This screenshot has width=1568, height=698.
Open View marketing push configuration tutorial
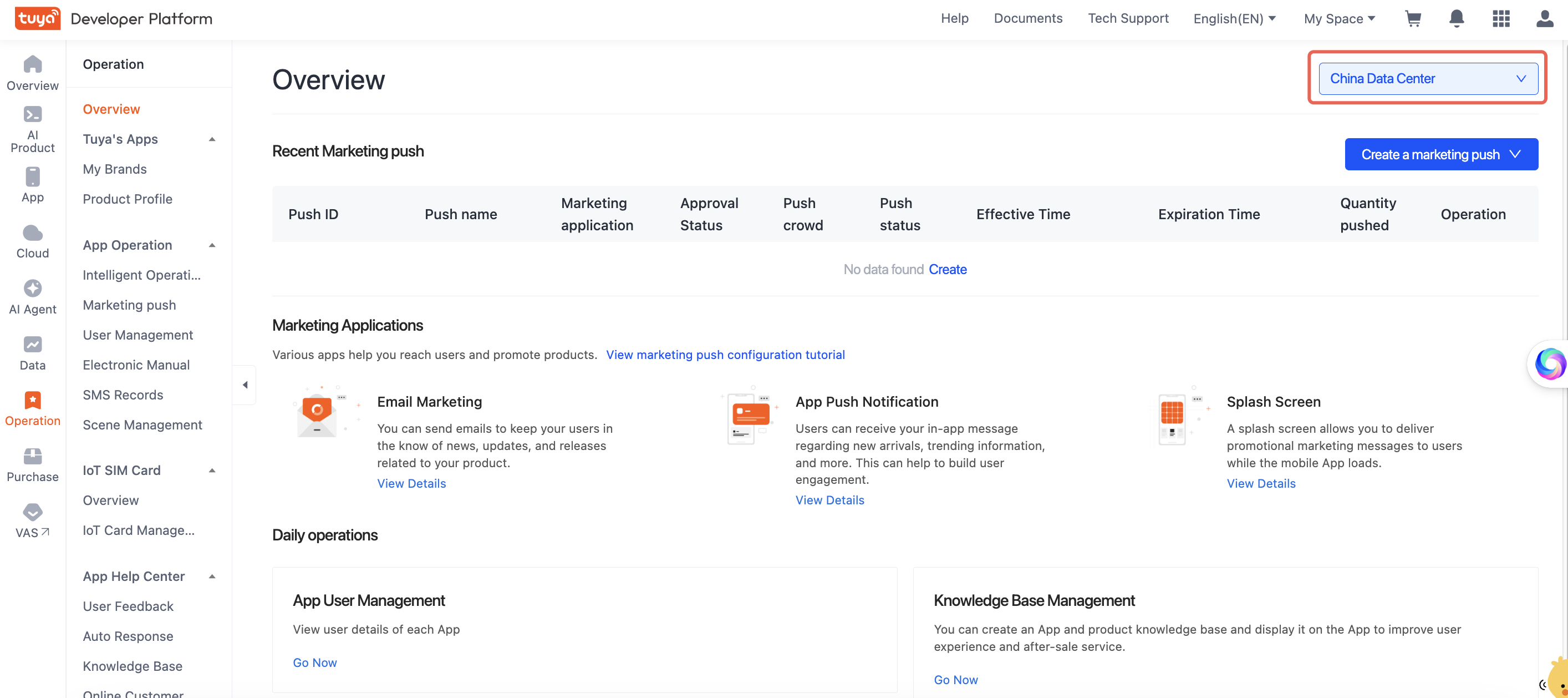coord(725,355)
